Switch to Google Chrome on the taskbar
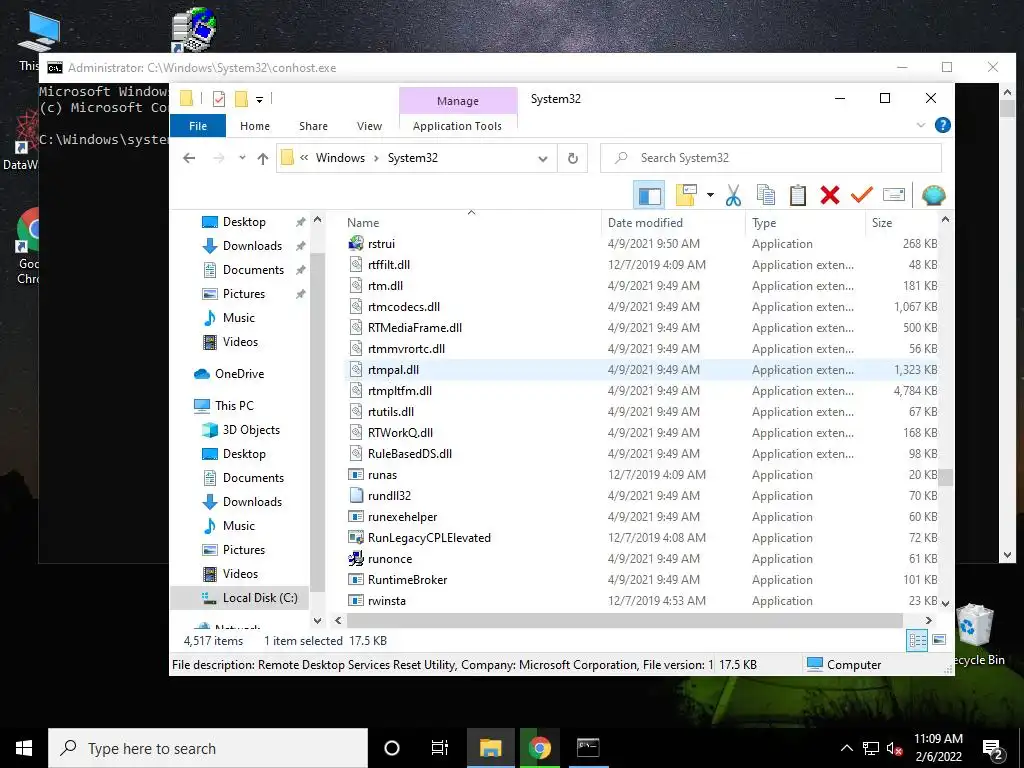This screenshot has width=1024, height=768. tap(539, 748)
